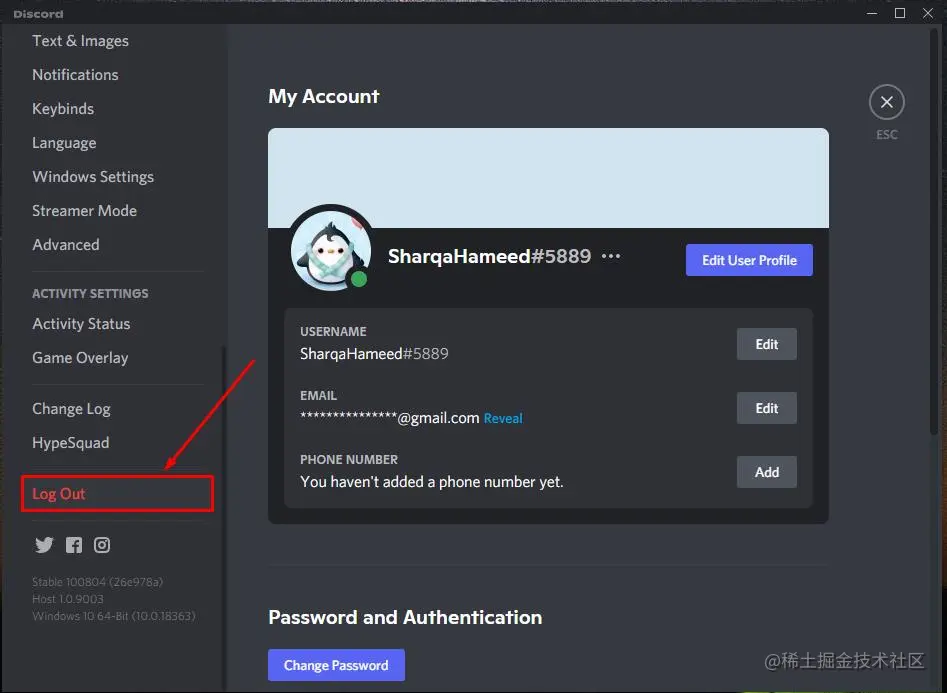Close settings with the ESC circle button

[x=887, y=102]
